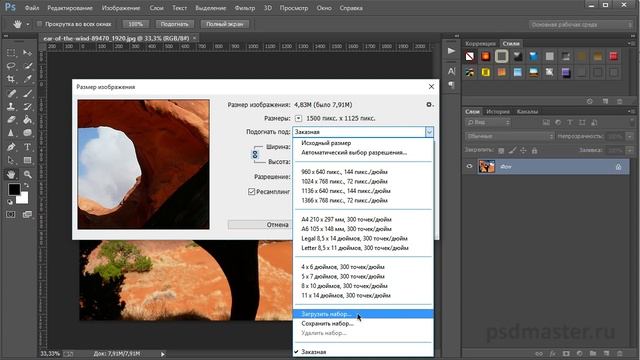
Task: Select the Move tool
Action: [x=27, y=53]
